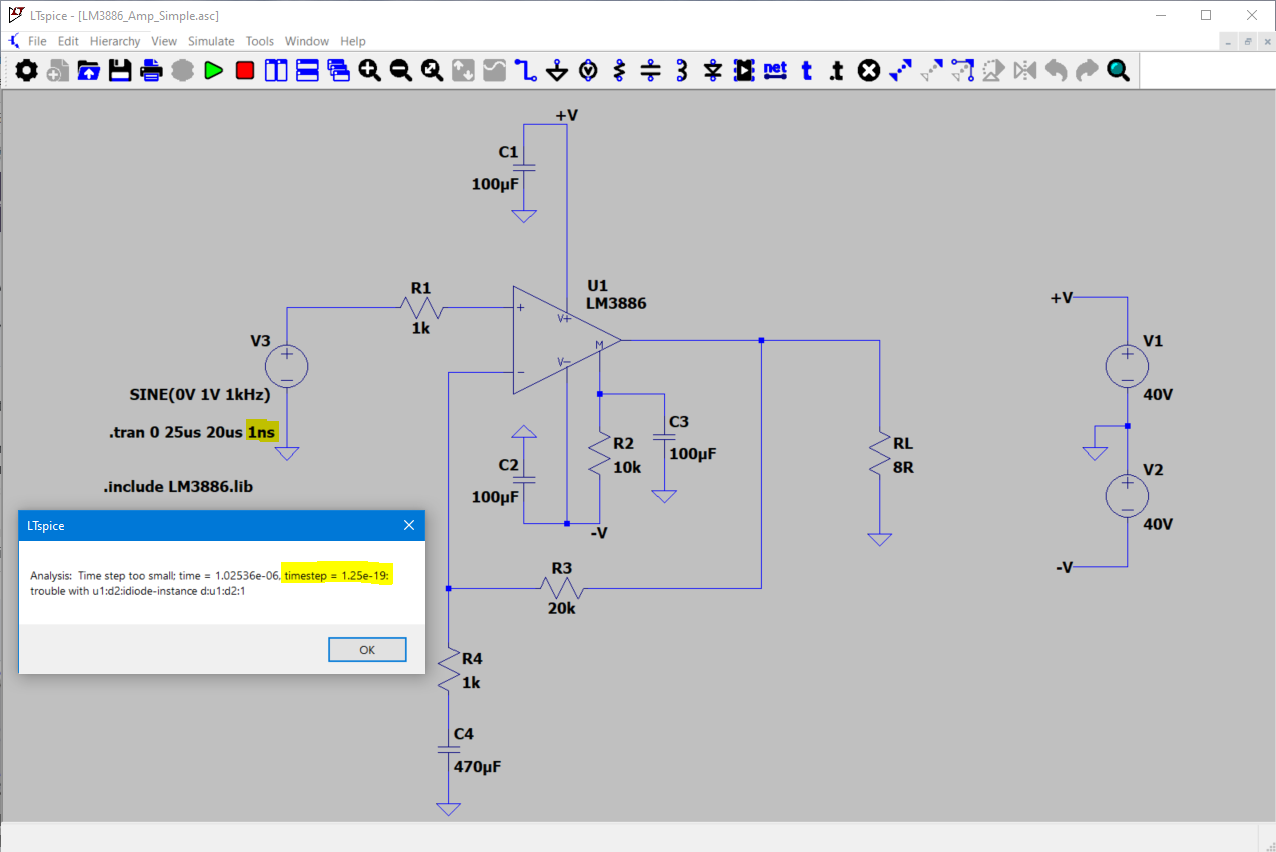The width and height of the screenshot is (1276, 852).
Task: Click the U1 reference designator
Action: pyautogui.click(x=597, y=285)
